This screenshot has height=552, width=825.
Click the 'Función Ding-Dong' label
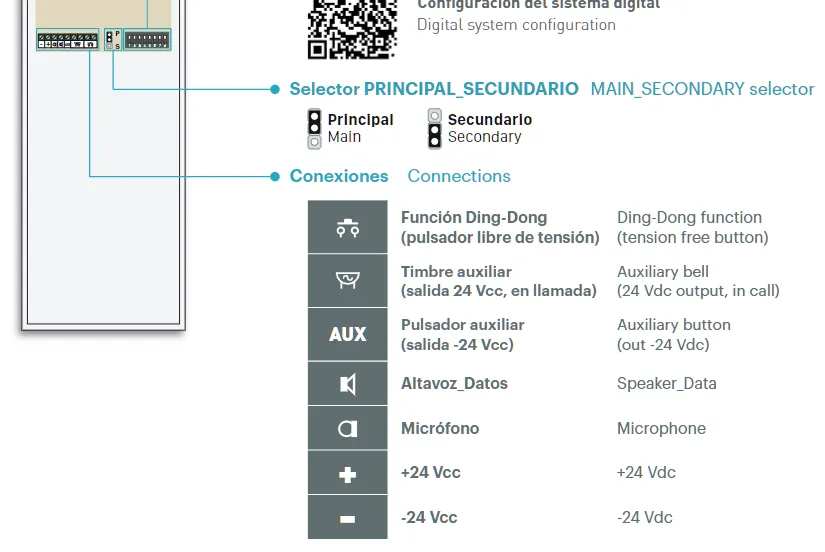tap(474, 217)
